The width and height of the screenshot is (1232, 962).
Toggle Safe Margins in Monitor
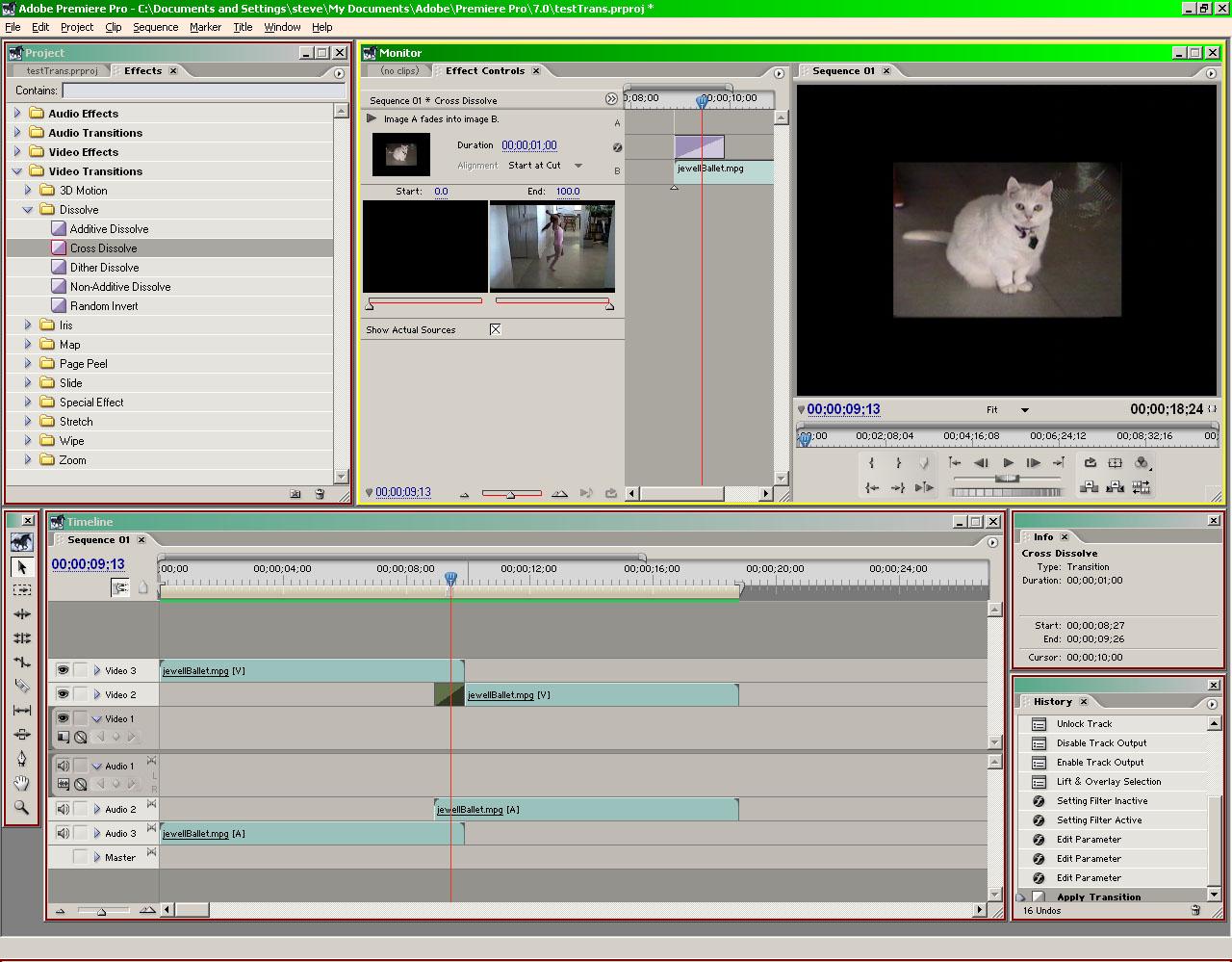coord(1116,463)
